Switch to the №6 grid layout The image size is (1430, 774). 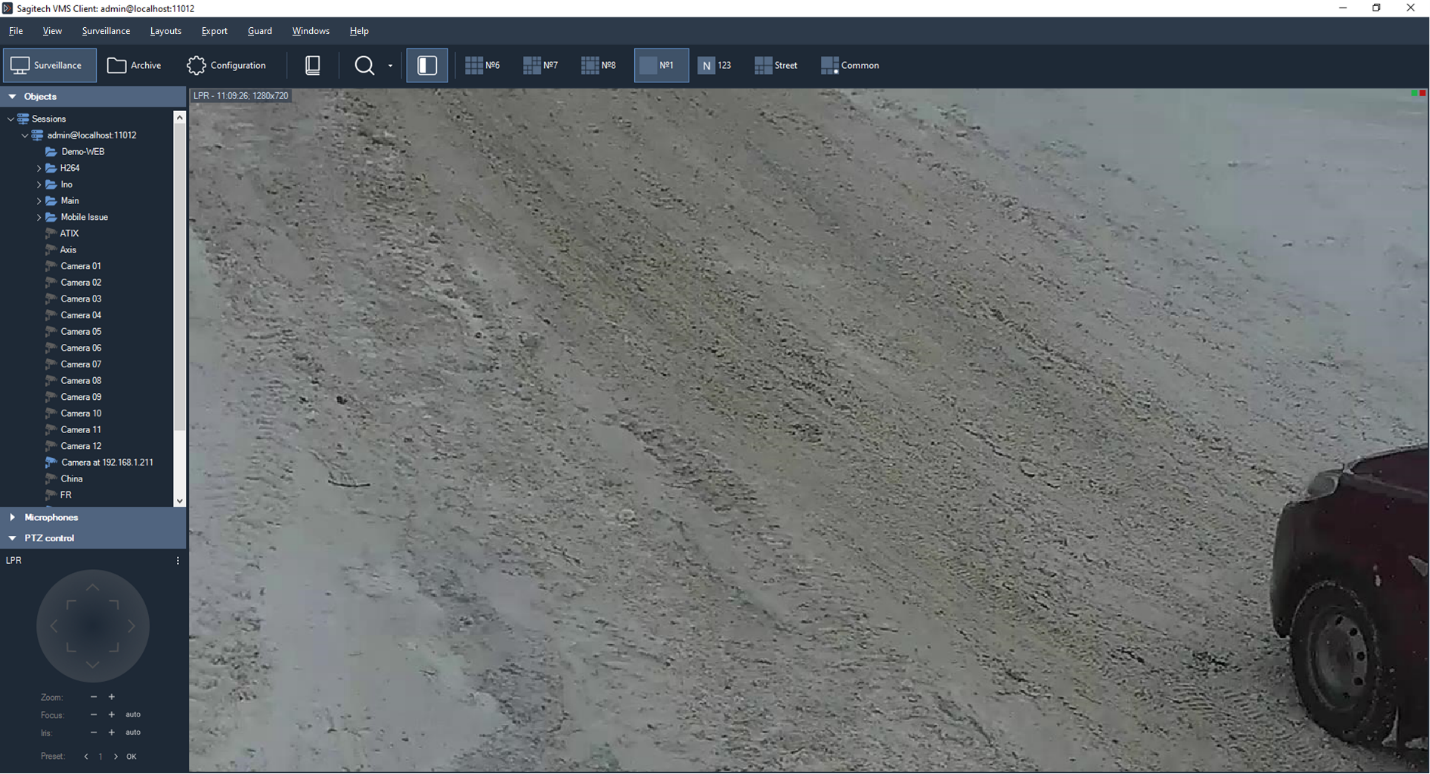(x=482, y=65)
